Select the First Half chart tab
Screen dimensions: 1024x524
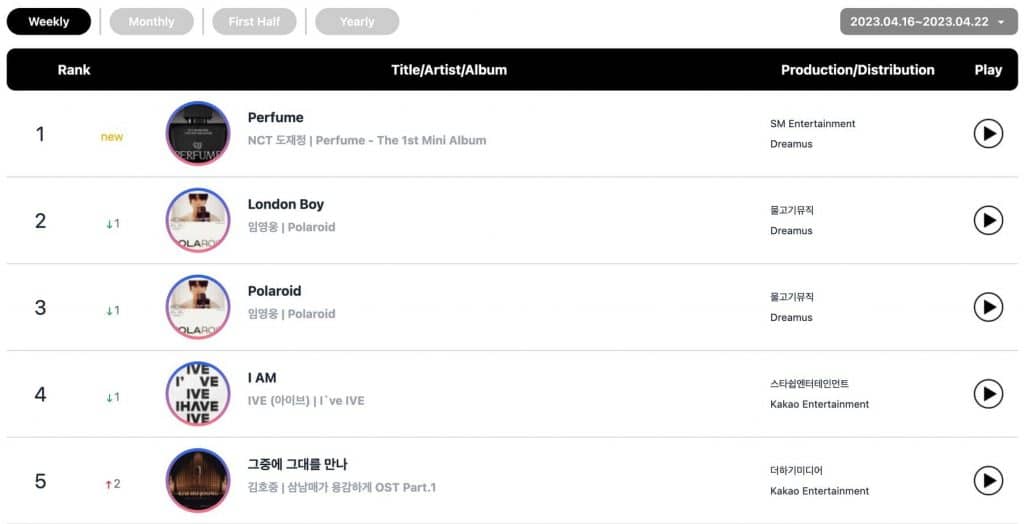click(254, 21)
